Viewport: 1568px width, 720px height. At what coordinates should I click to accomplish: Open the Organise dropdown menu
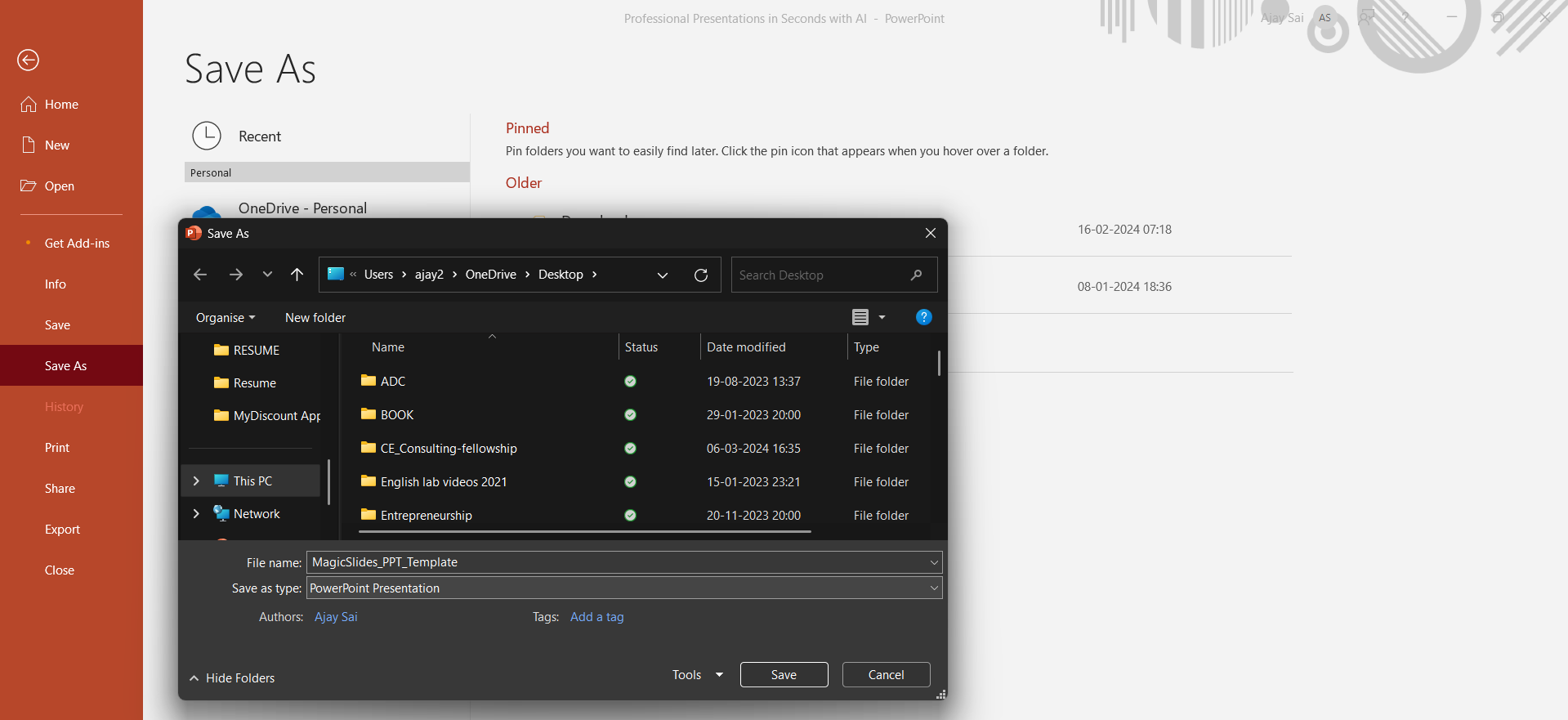coord(226,318)
